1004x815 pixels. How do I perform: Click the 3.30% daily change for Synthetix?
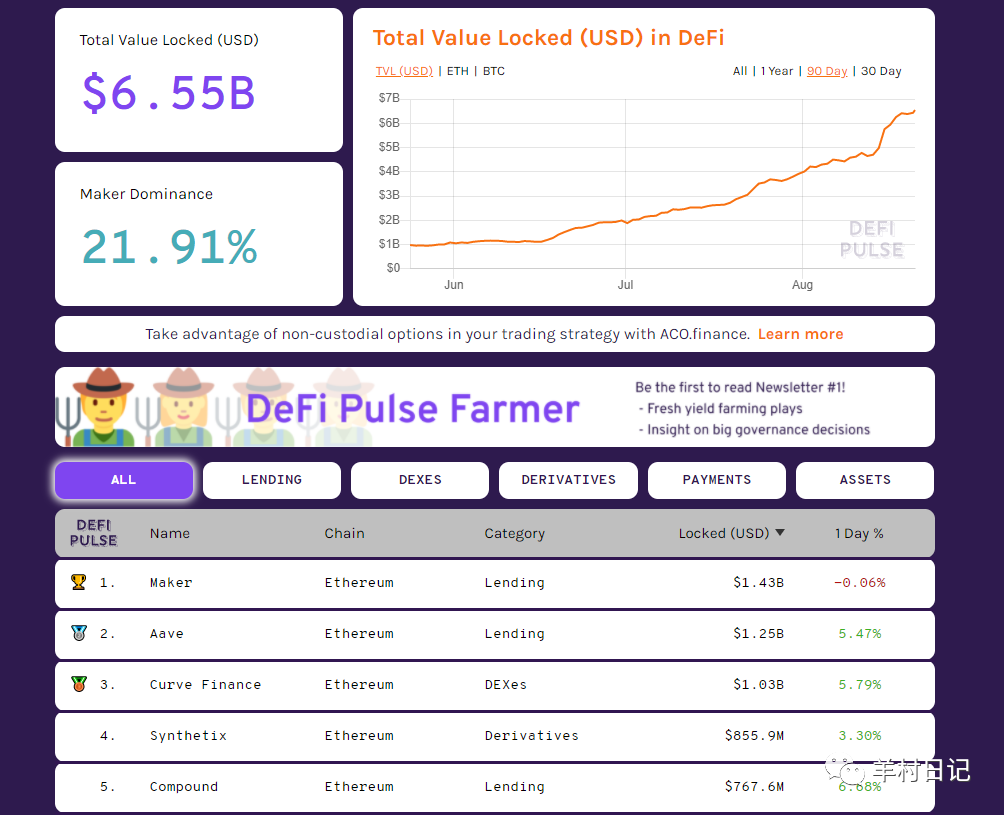click(860, 736)
